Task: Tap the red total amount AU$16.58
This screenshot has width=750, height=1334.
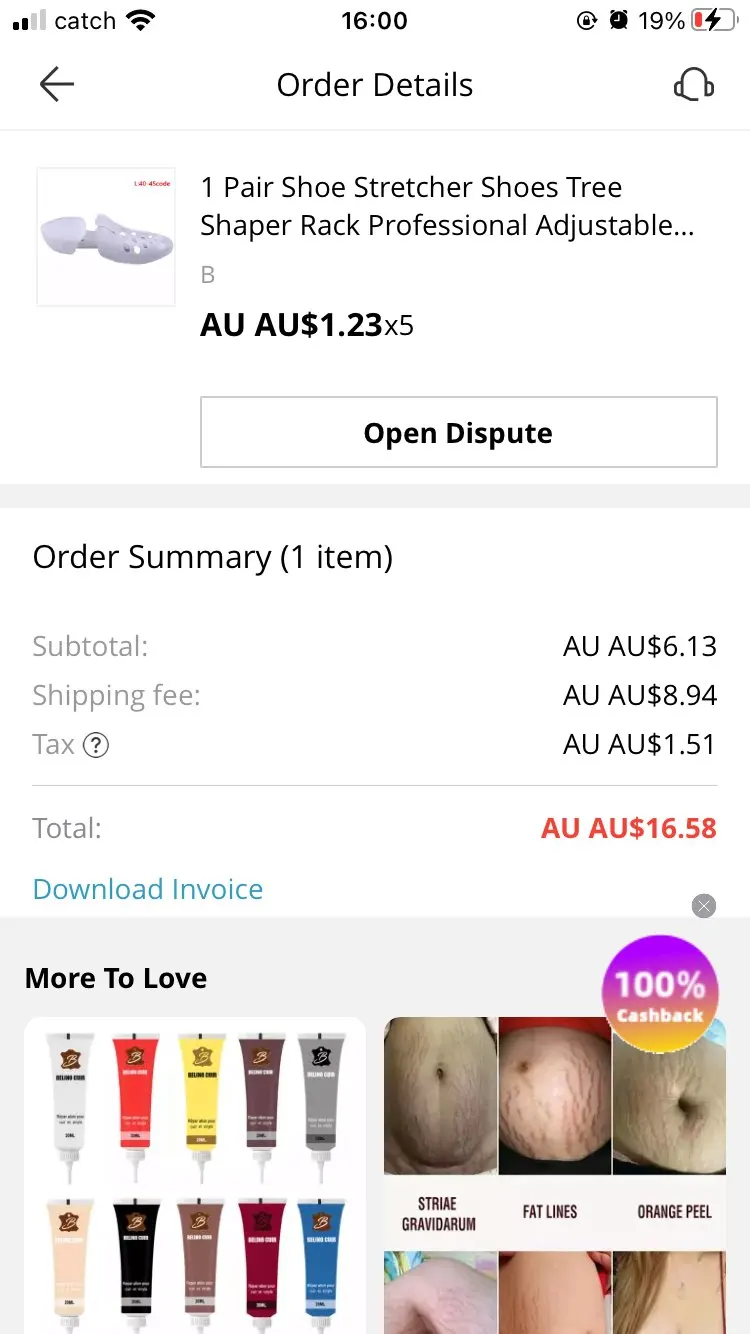Action: click(x=629, y=828)
